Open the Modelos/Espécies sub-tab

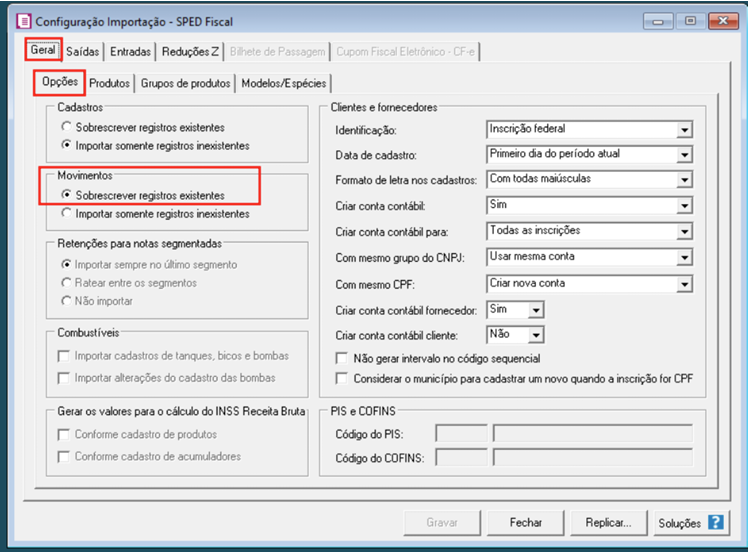pos(284,83)
